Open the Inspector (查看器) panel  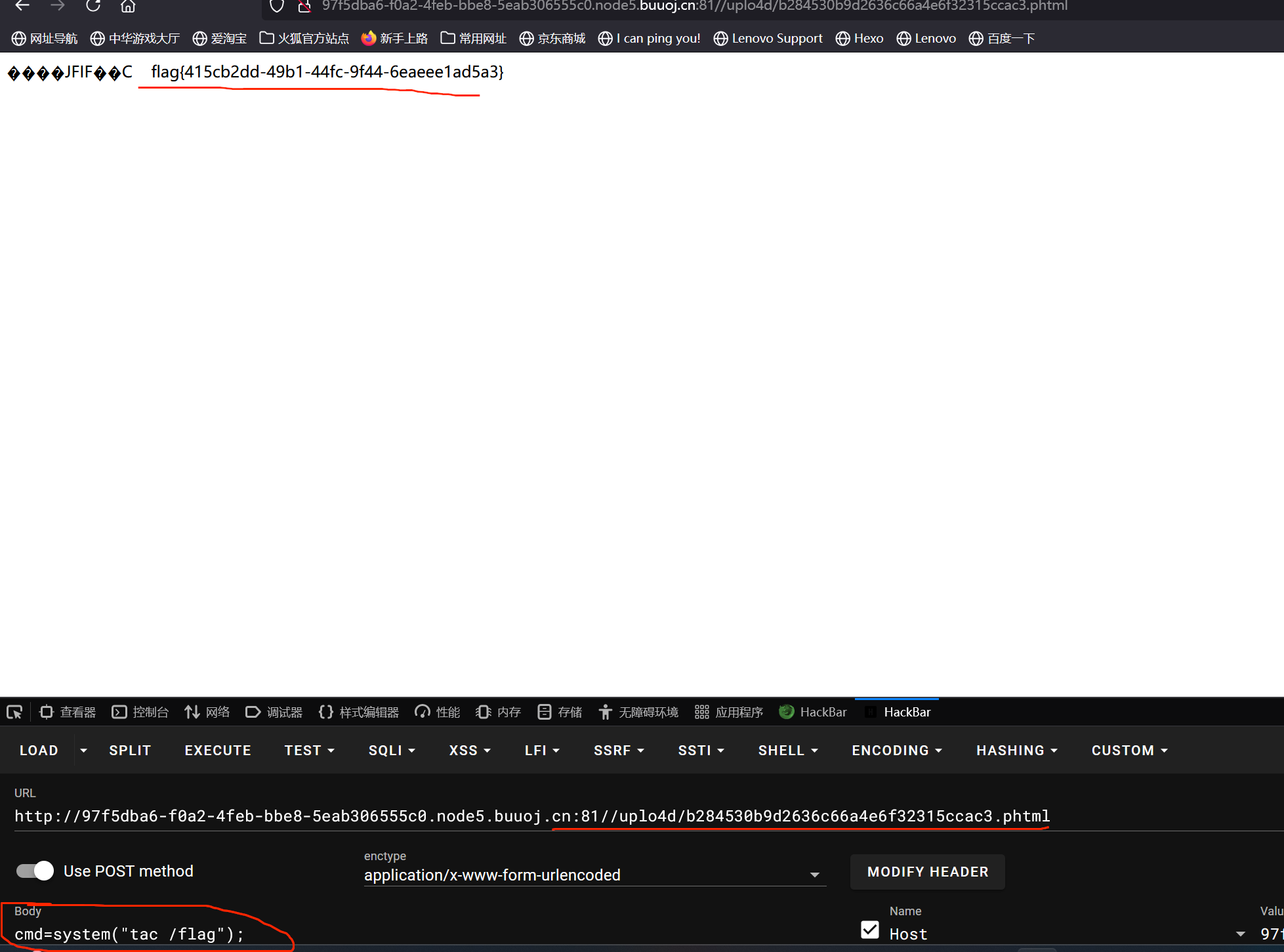click(x=68, y=712)
